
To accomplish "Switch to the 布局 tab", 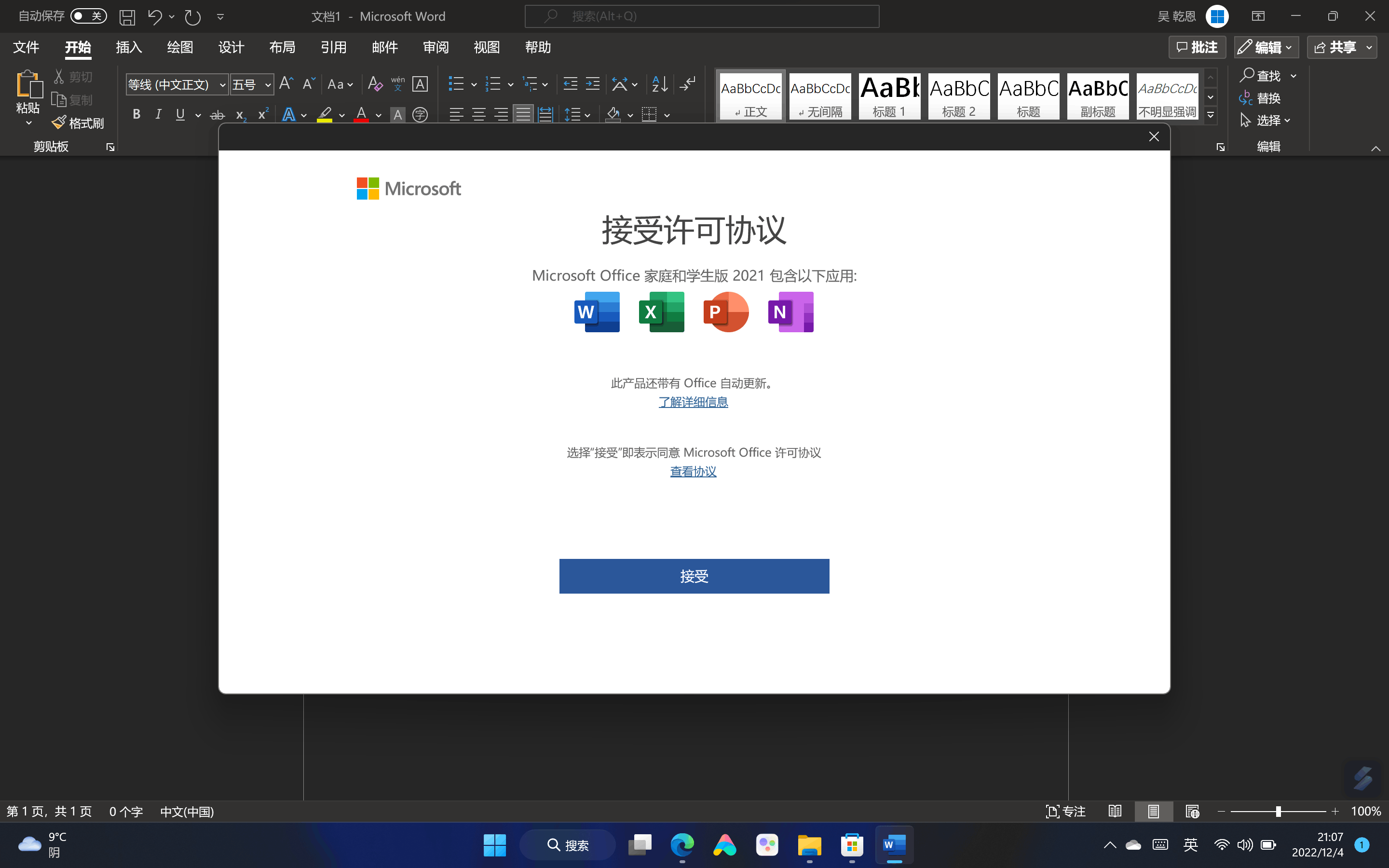I will coord(282,47).
